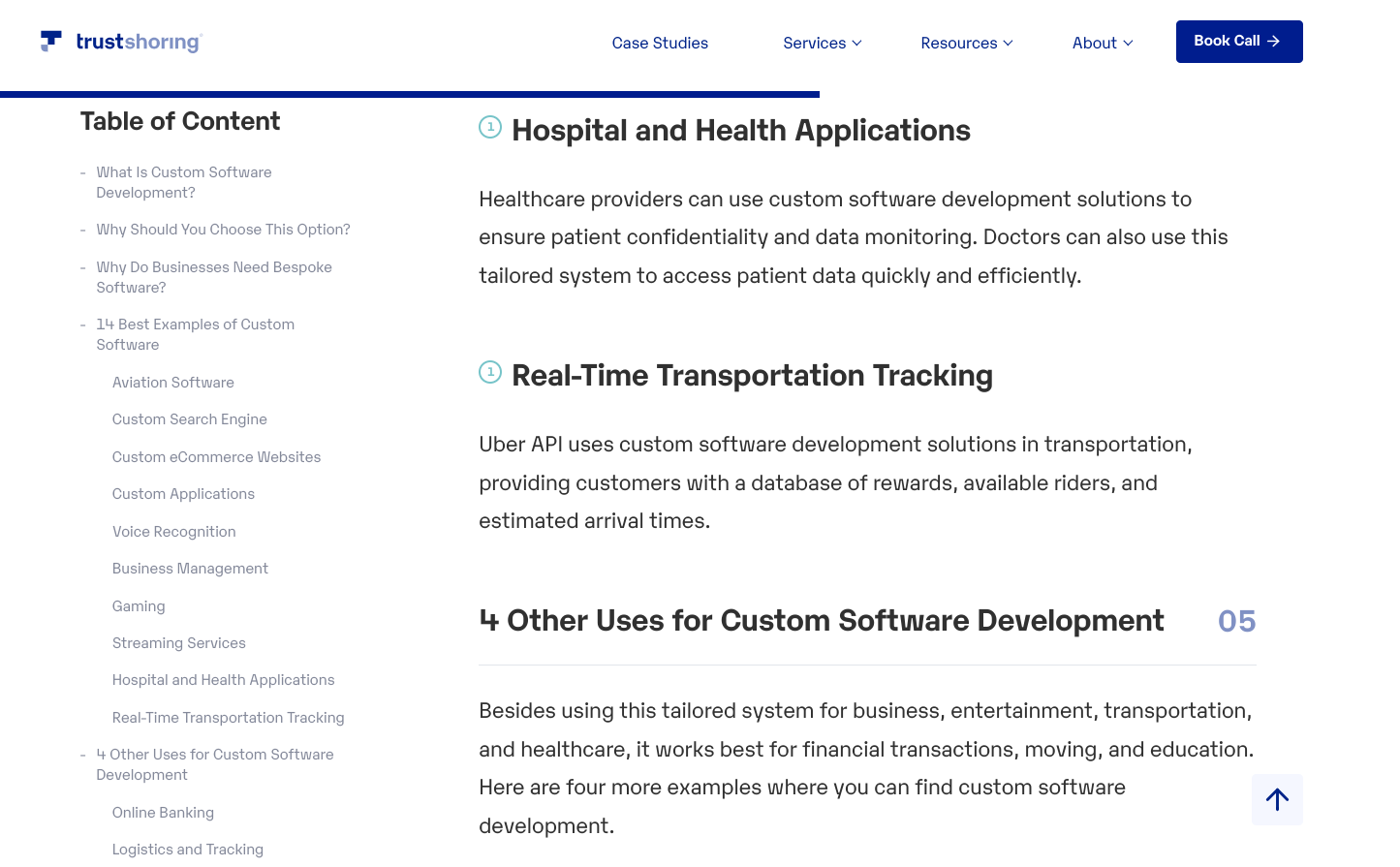The height and width of the screenshot is (867, 1400).
Task: Click the trustshoring logo icon
Action: tap(51, 41)
